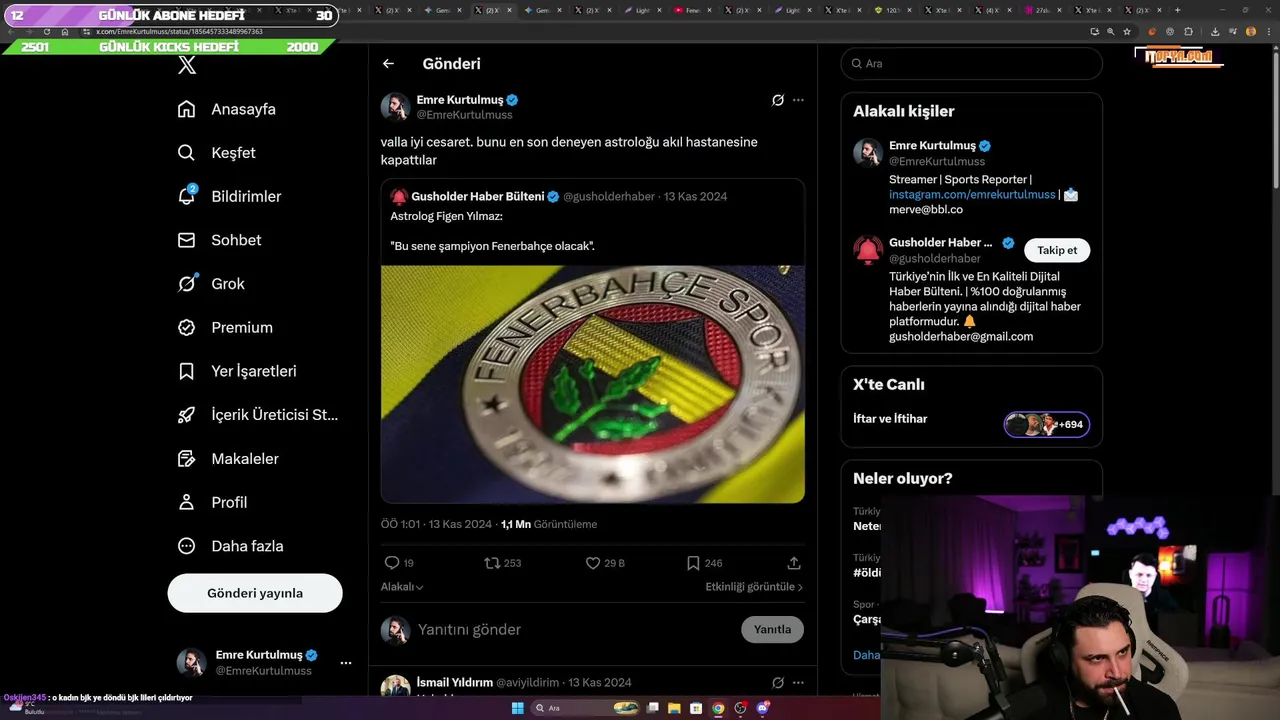This screenshot has height=720, width=1280.
Task: Open Chrome from the taskbar
Action: (x=718, y=708)
